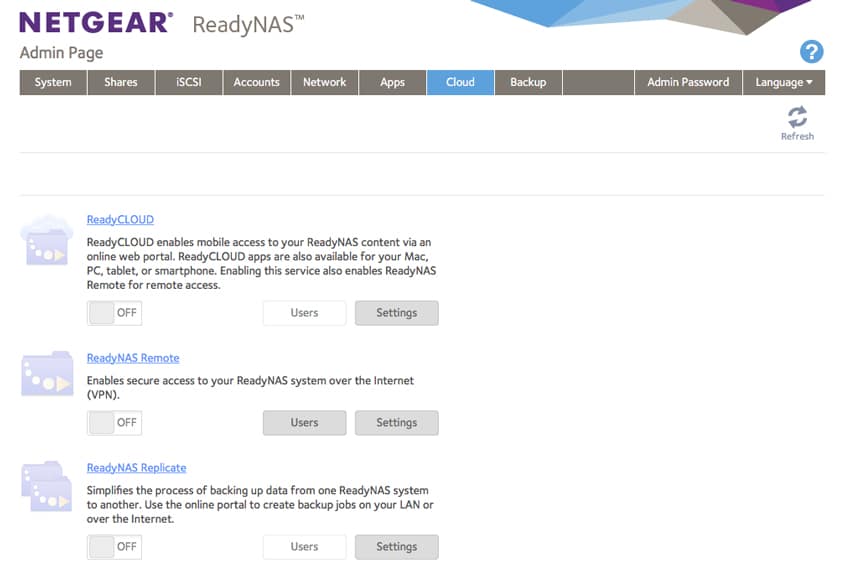Open Settings for ReadyNAS Replicate
Screen dimensions: 850x576
(397, 547)
